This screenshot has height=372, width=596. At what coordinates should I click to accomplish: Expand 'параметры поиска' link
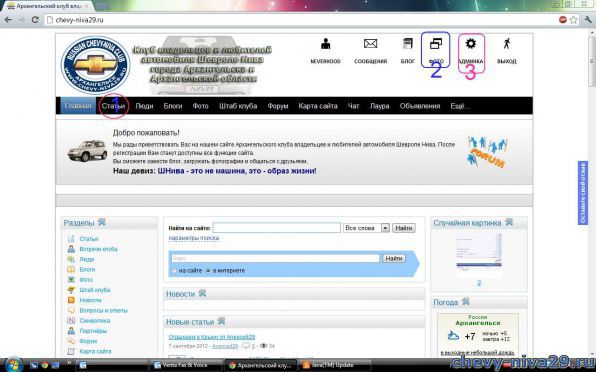pos(194,238)
